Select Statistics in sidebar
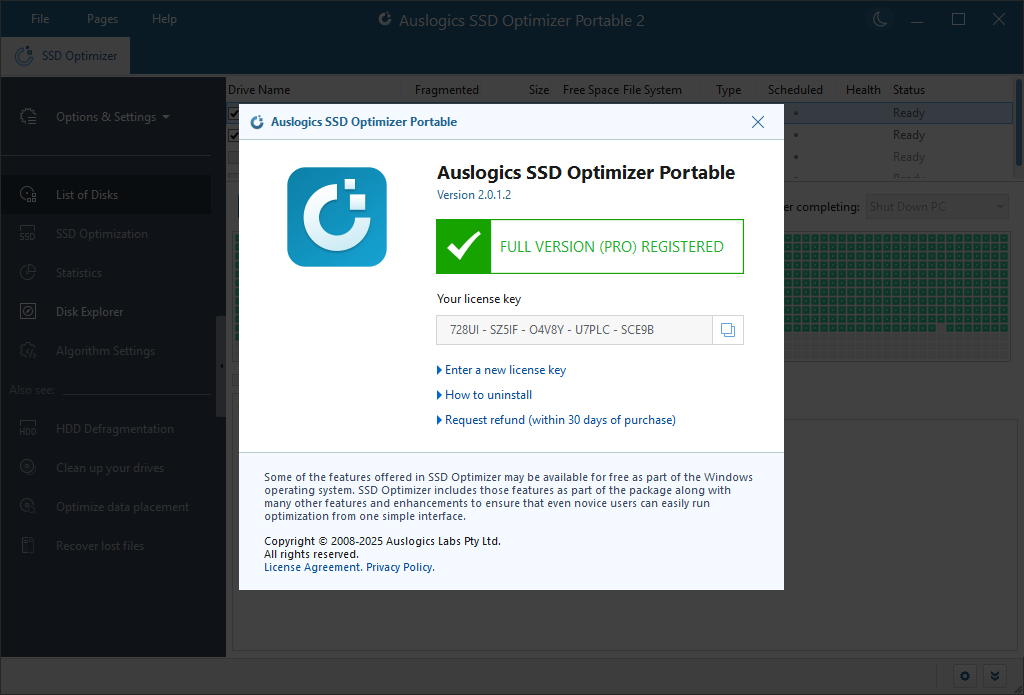The image size is (1024, 695). [x=106, y=272]
